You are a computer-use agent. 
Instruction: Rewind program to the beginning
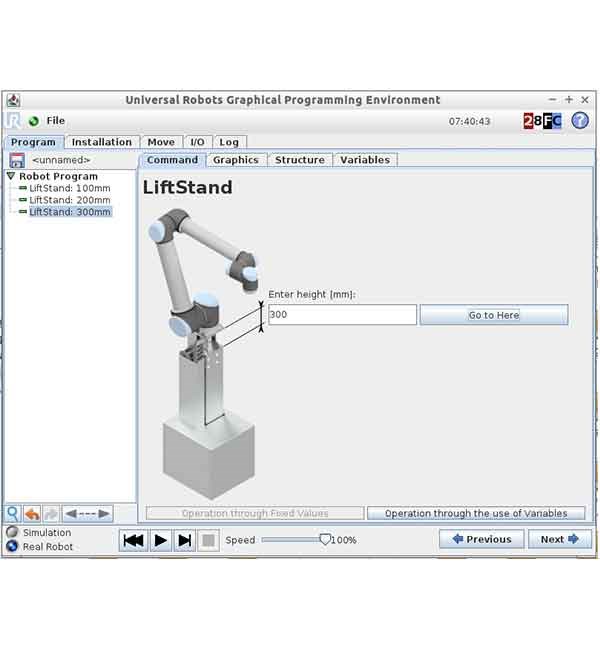coord(134,540)
